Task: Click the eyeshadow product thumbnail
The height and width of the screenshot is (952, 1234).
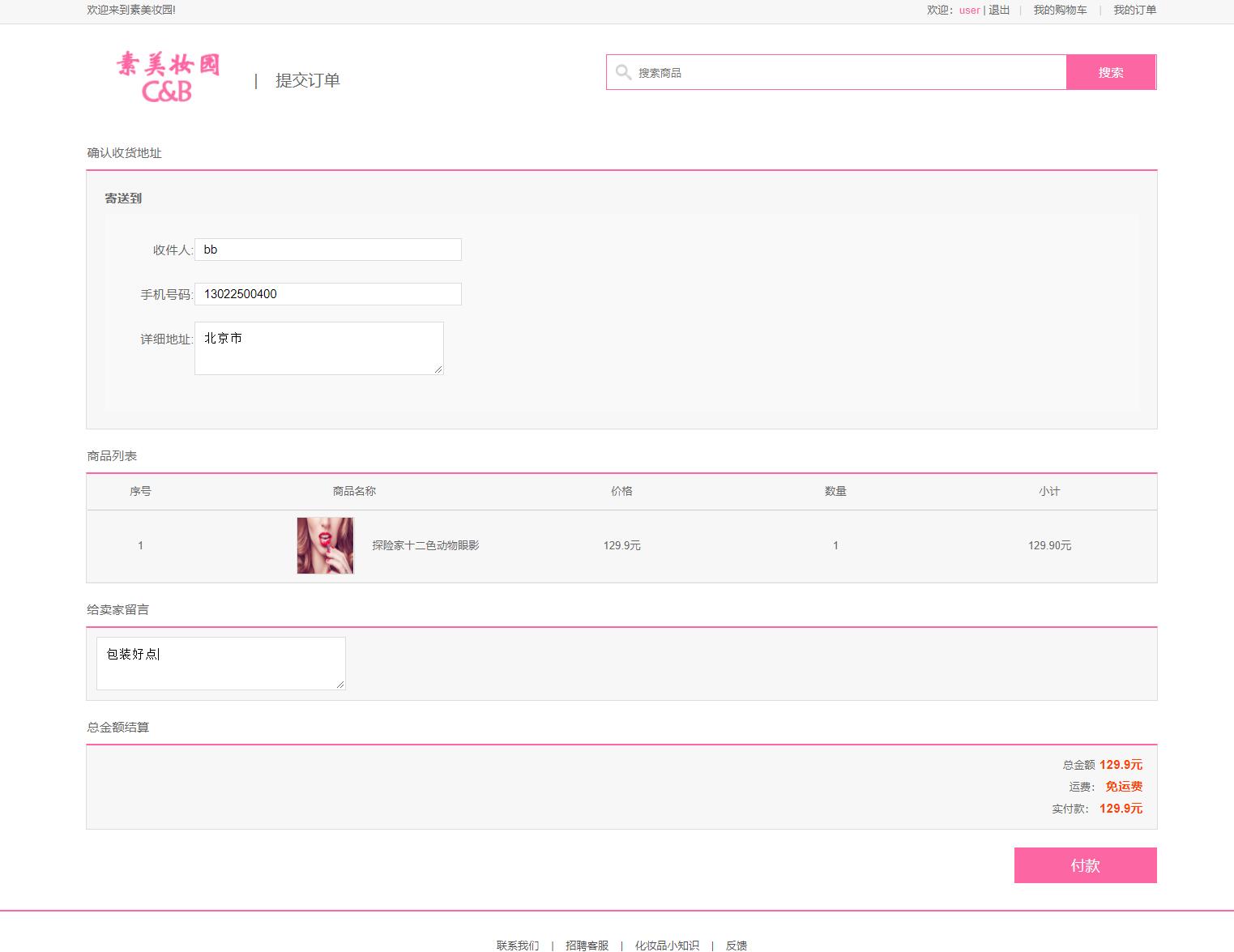Action: [x=325, y=546]
